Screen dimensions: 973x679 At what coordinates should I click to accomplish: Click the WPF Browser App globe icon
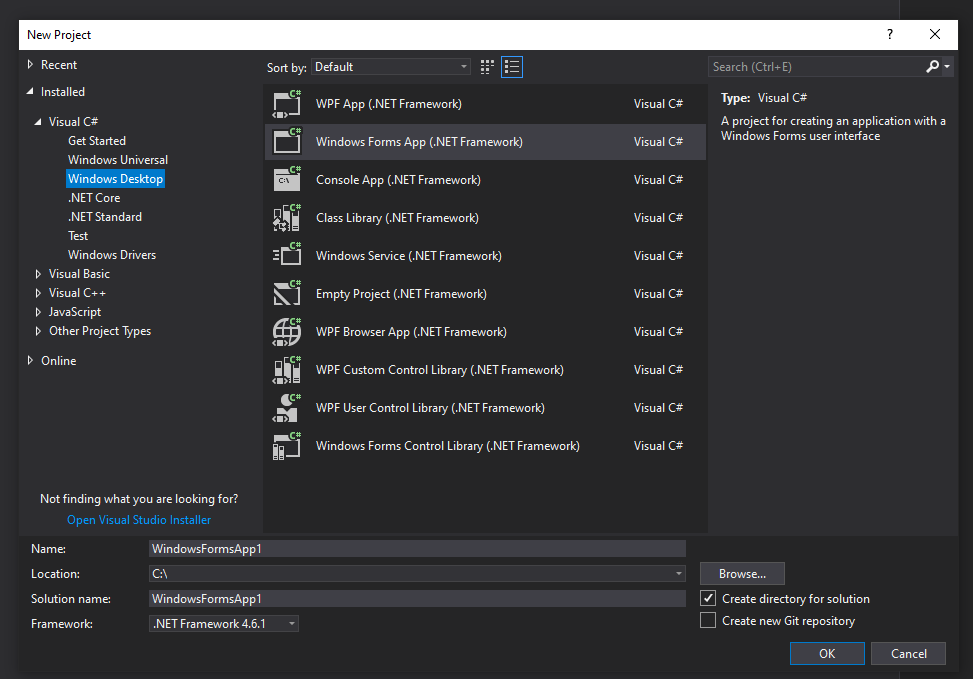287,331
